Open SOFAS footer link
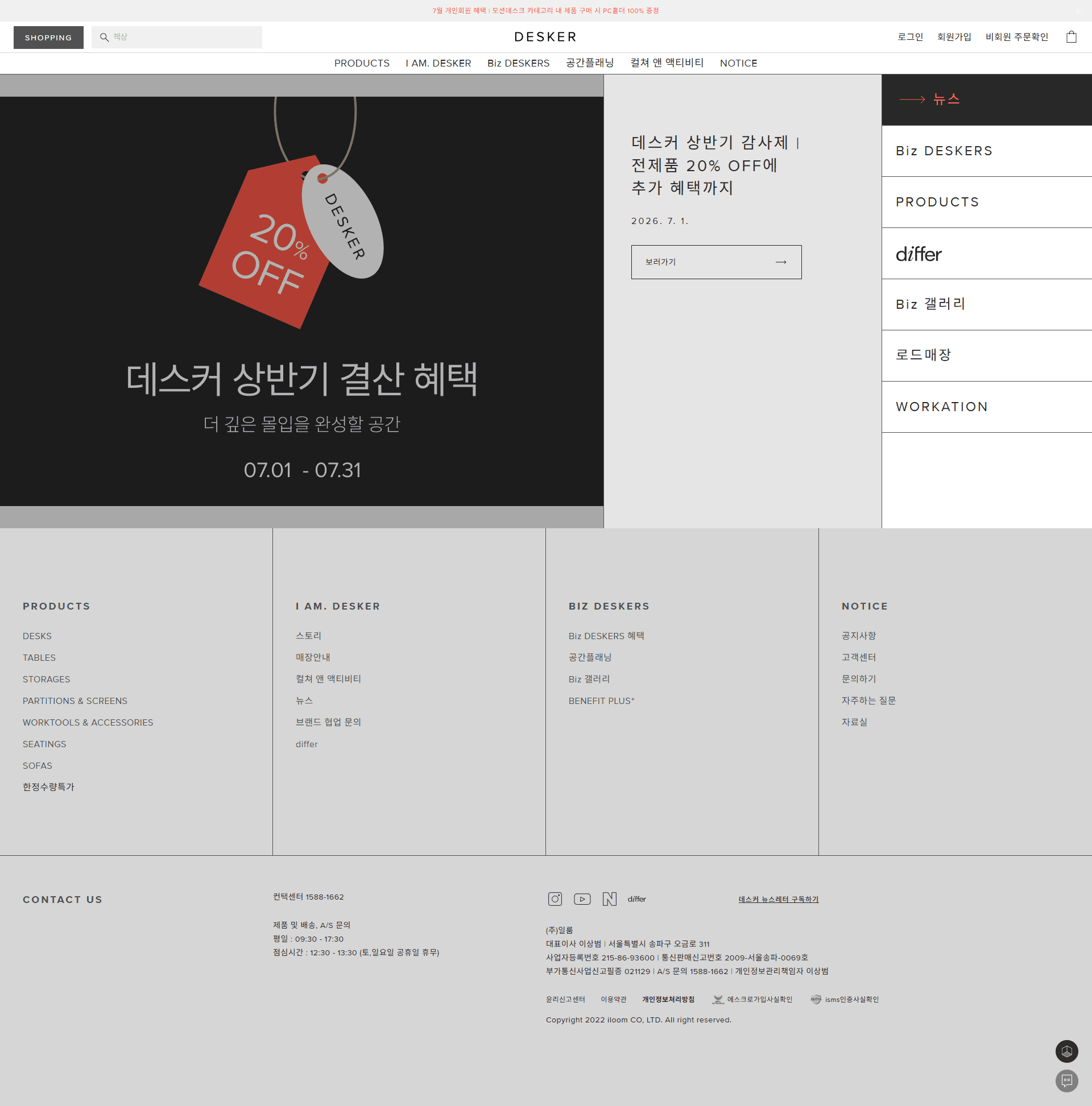This screenshot has height=1106, width=1092. click(37, 766)
